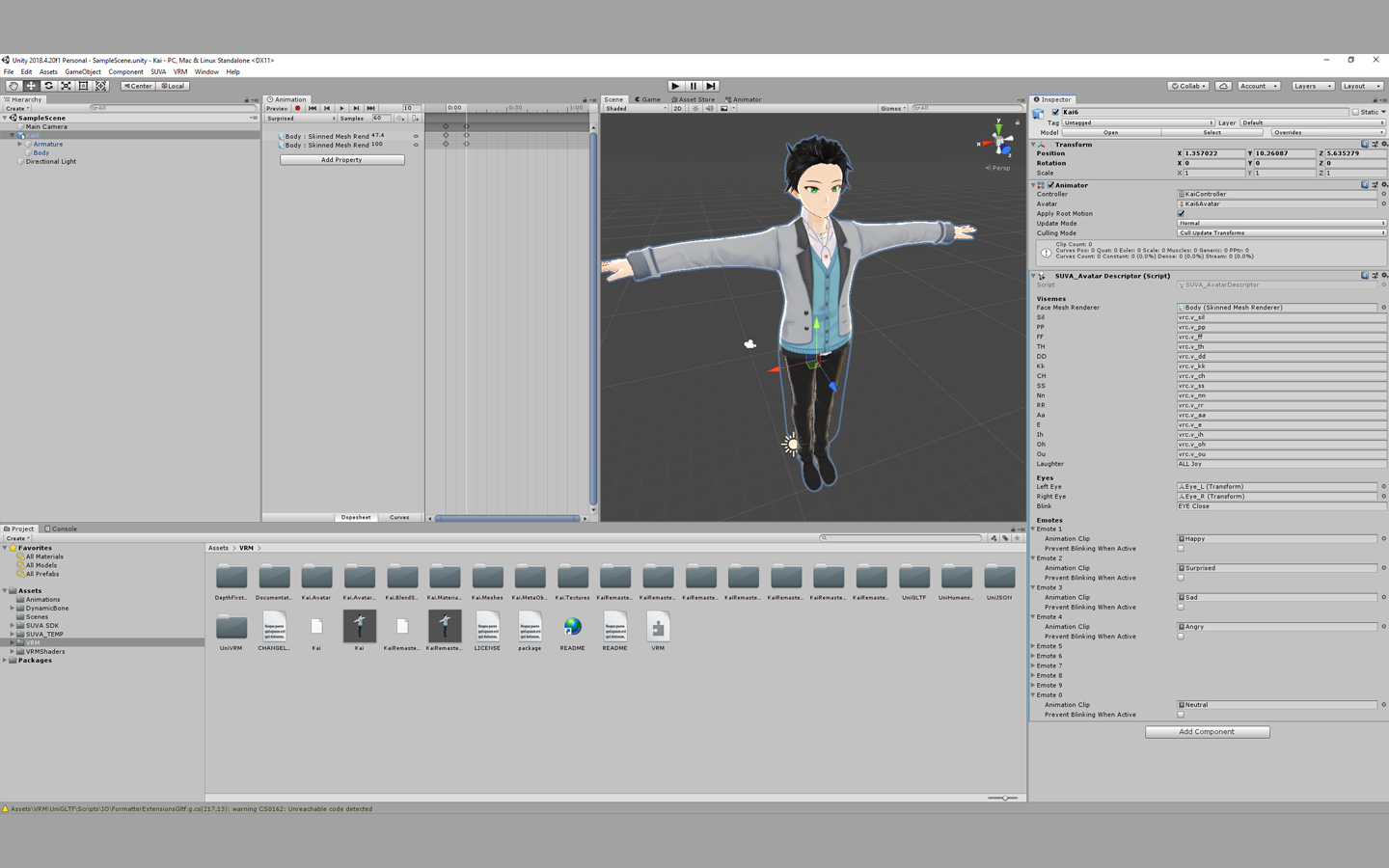
Task: Open the Layers dropdown
Action: pyautogui.click(x=1312, y=86)
